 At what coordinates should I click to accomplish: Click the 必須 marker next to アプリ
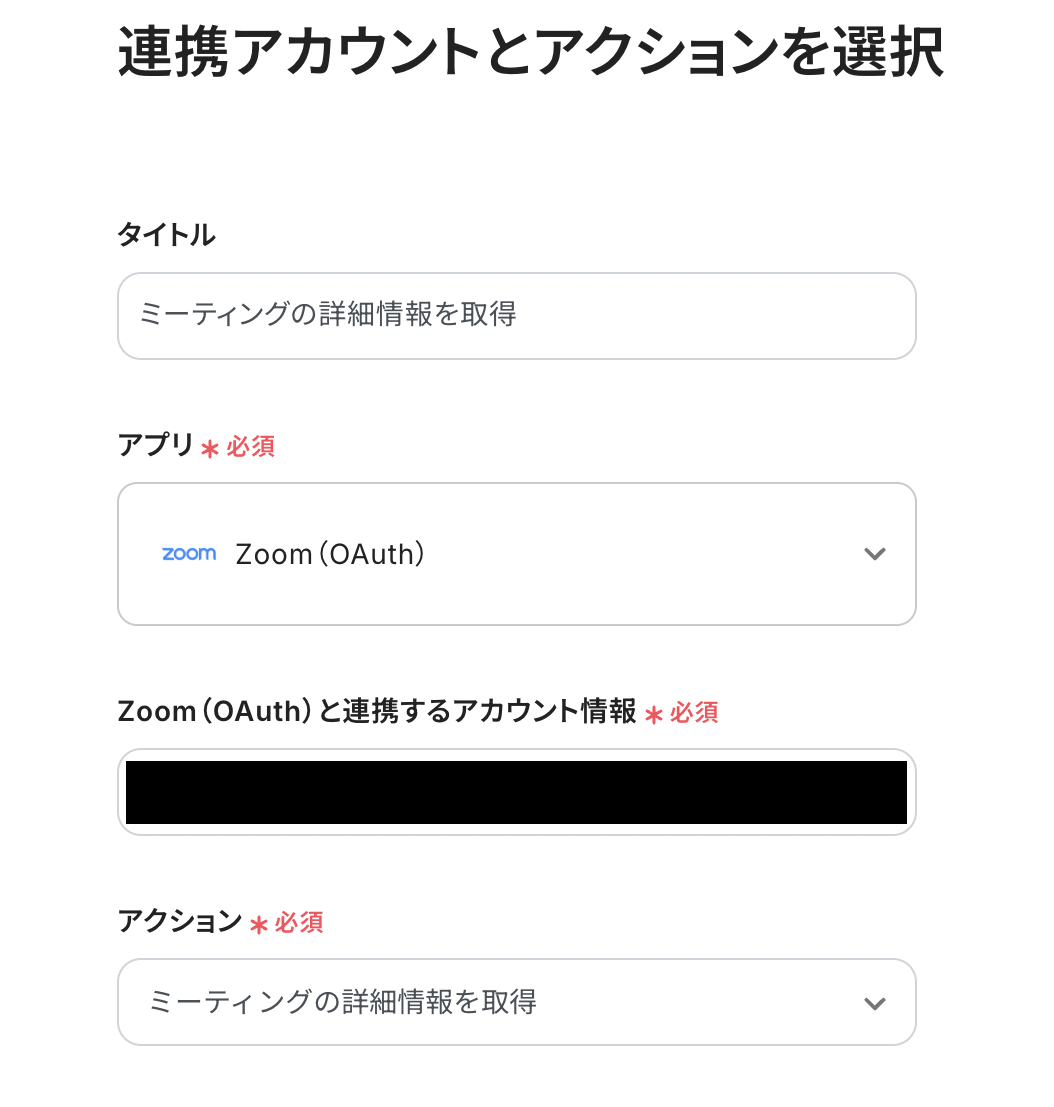coord(250,447)
